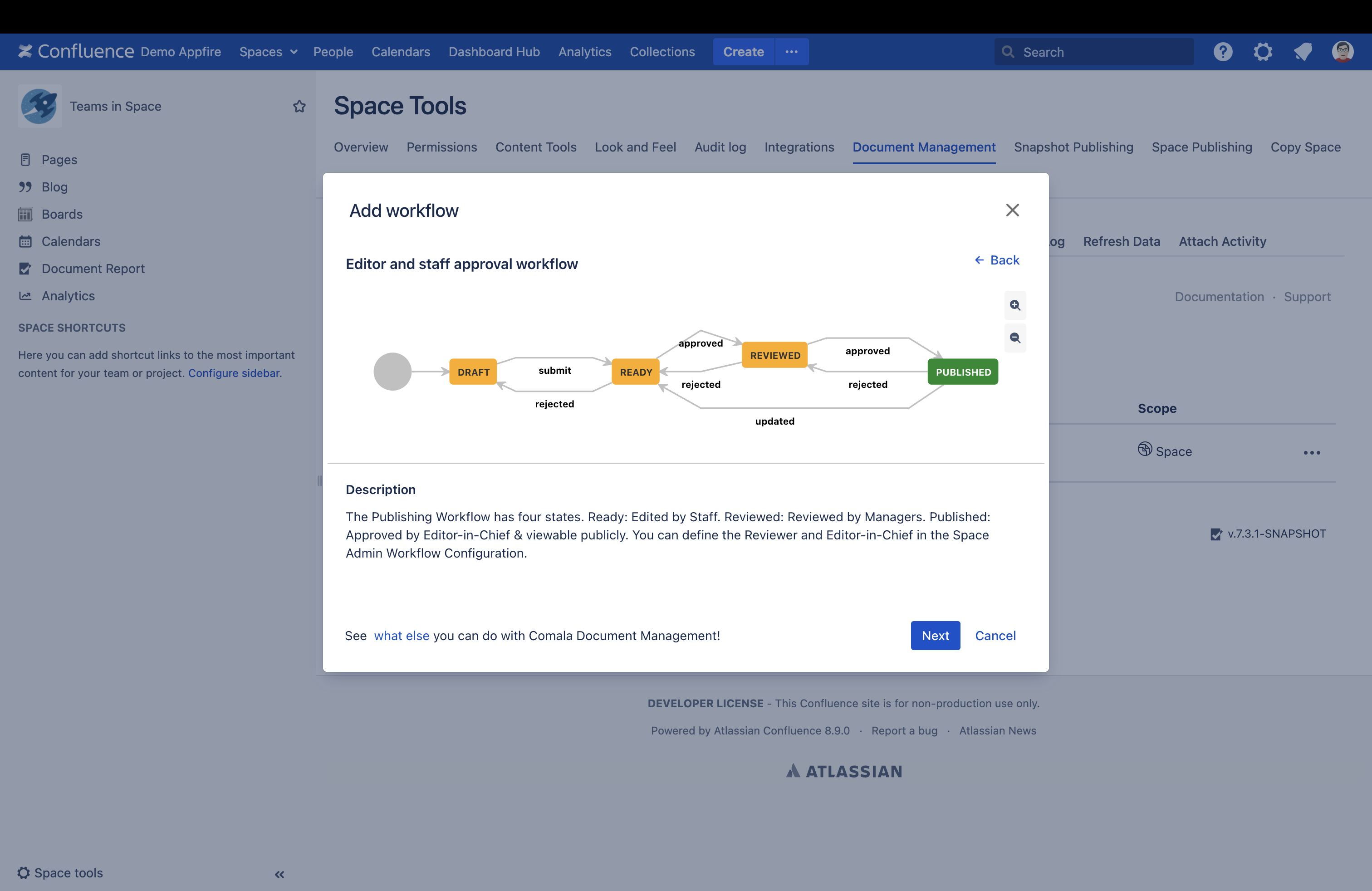Click the settings gear icon
This screenshot has width=1372, height=891.
click(1262, 51)
